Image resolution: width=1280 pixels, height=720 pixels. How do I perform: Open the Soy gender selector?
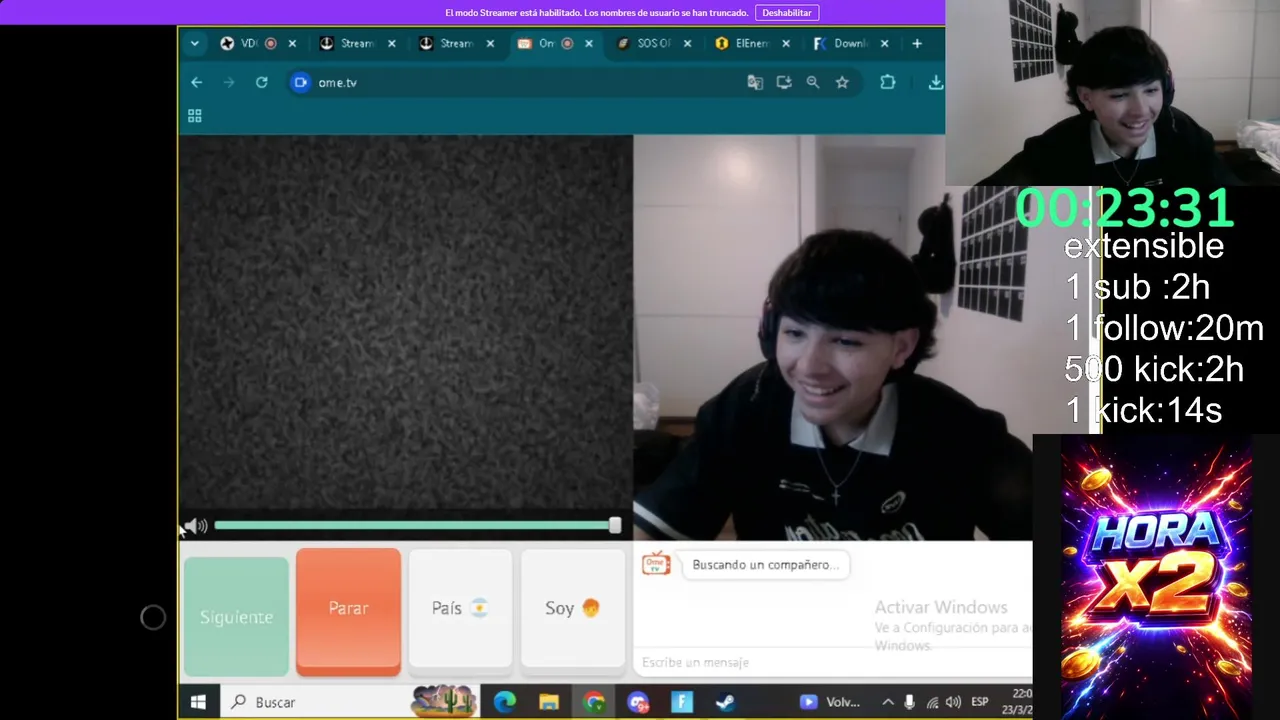click(x=572, y=608)
